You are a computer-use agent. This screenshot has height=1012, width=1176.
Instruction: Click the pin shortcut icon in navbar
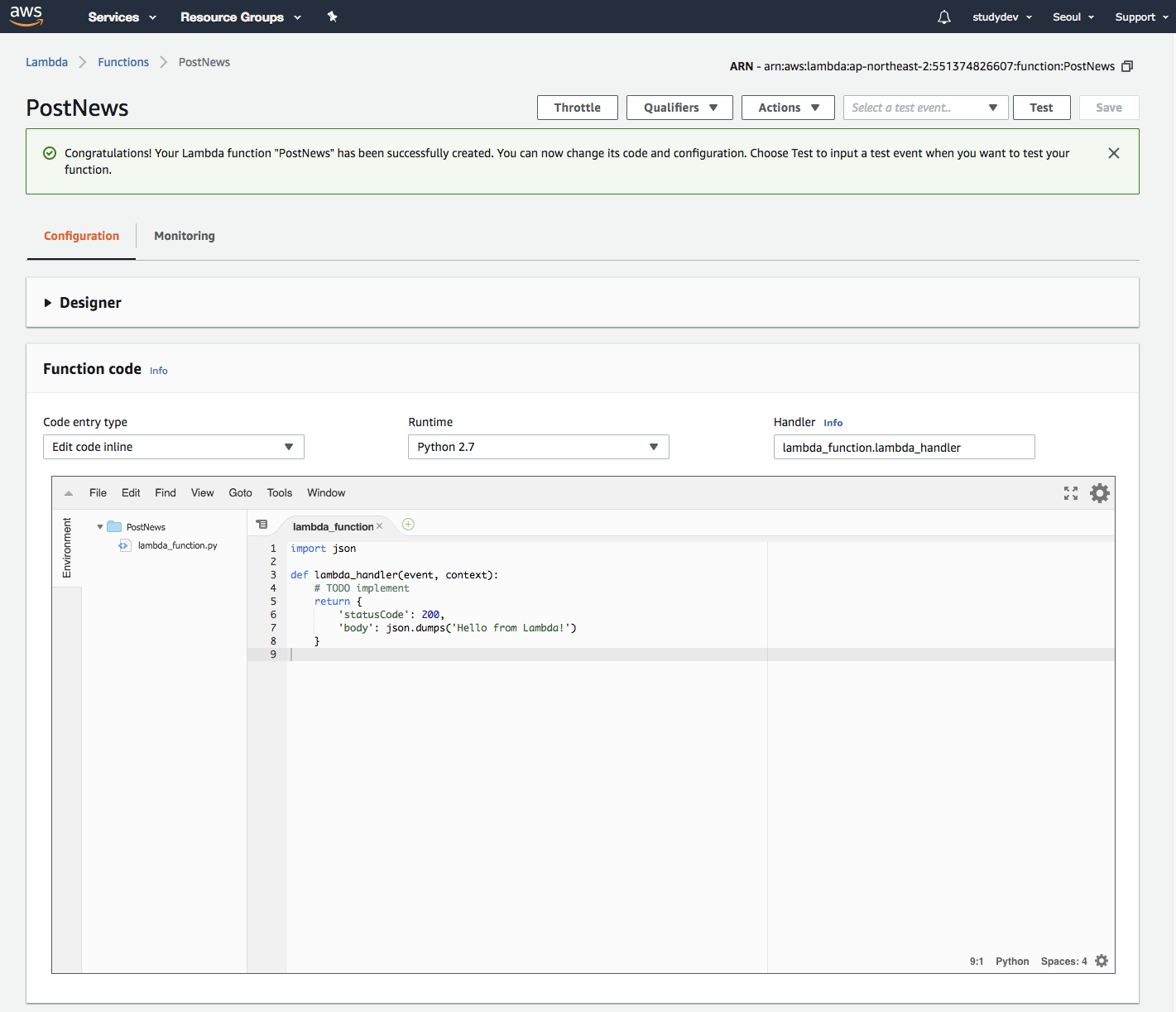point(333,17)
